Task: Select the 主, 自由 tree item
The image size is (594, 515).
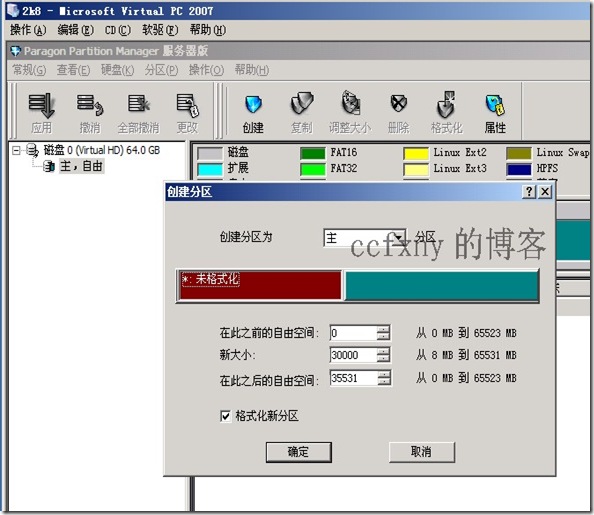Action: pos(81,166)
